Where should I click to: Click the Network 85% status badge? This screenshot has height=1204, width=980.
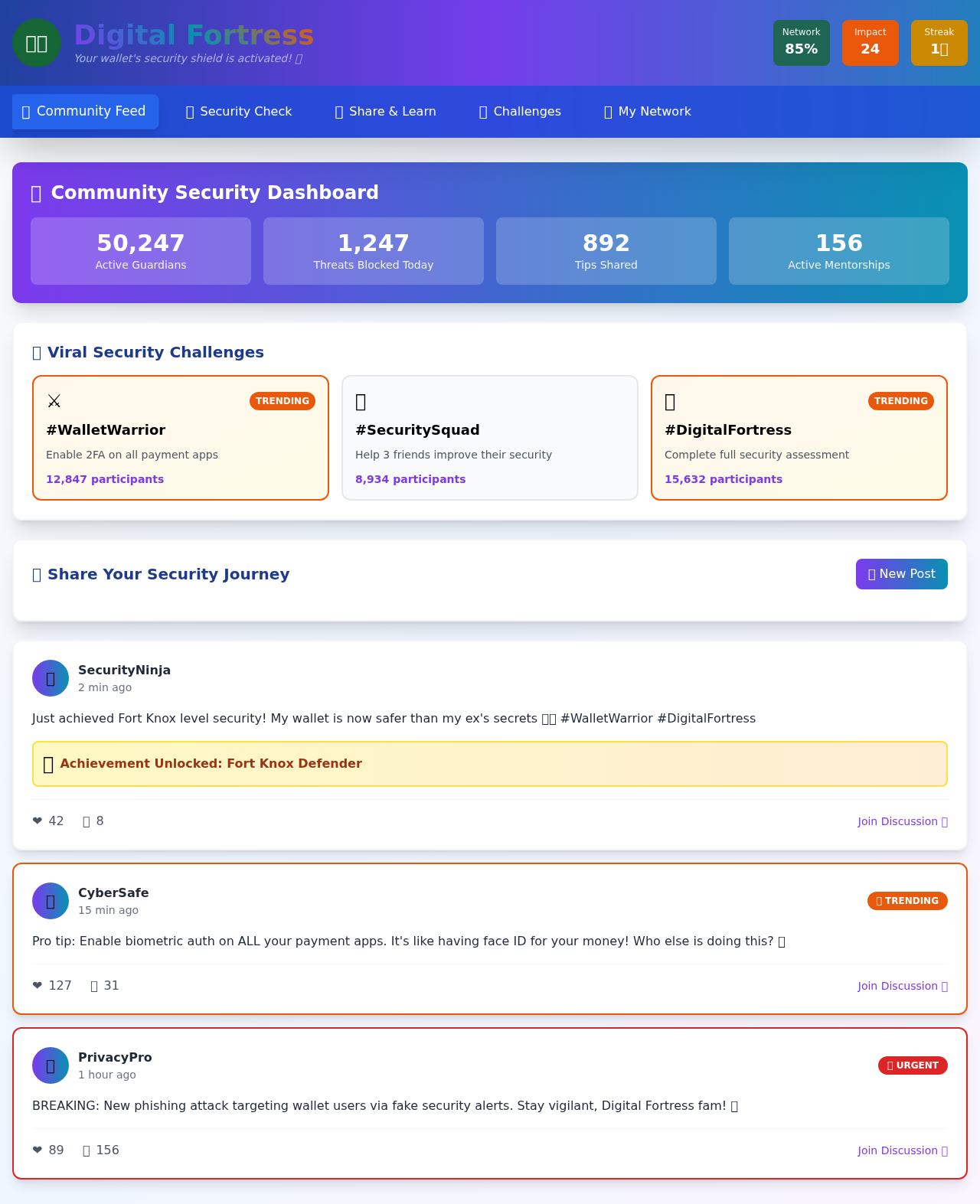[801, 42]
